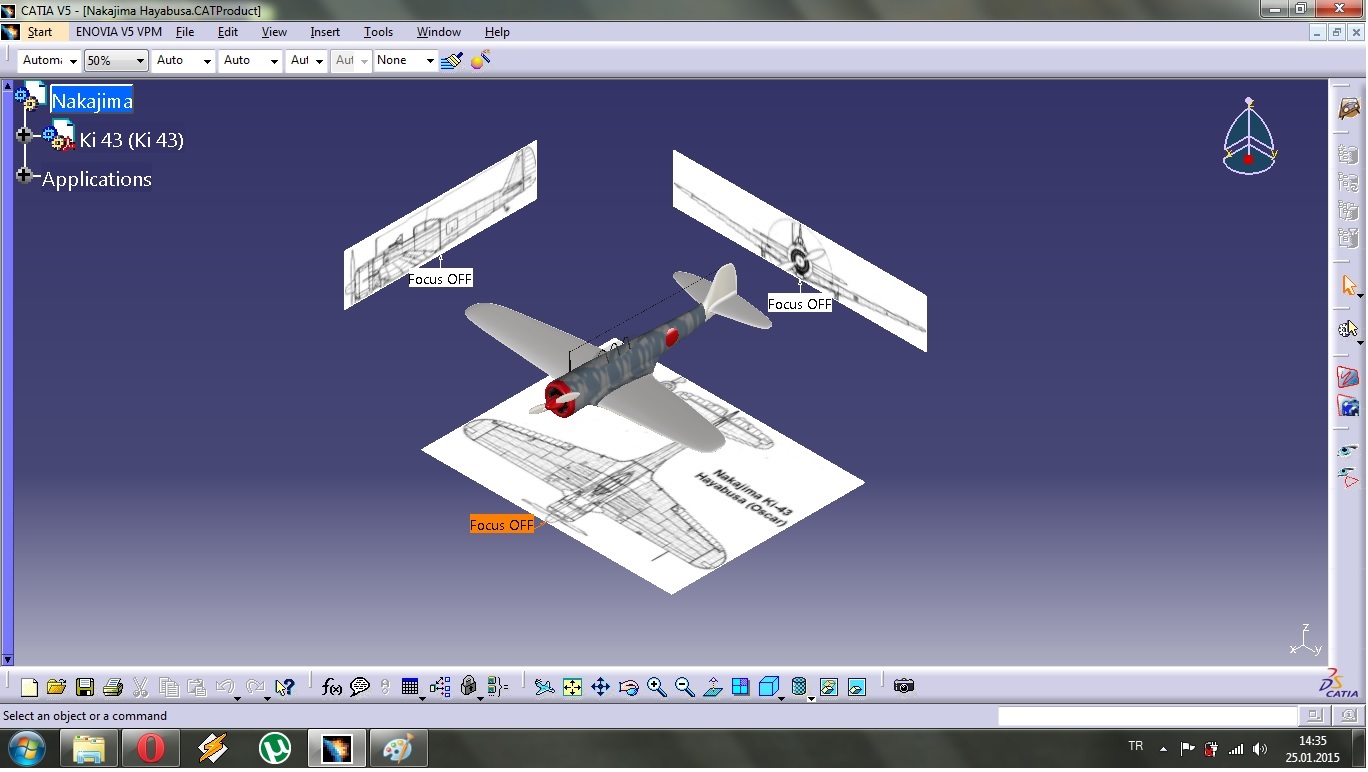The width and height of the screenshot is (1368, 772).
Task: Open the Edit menu
Action: 228,32
